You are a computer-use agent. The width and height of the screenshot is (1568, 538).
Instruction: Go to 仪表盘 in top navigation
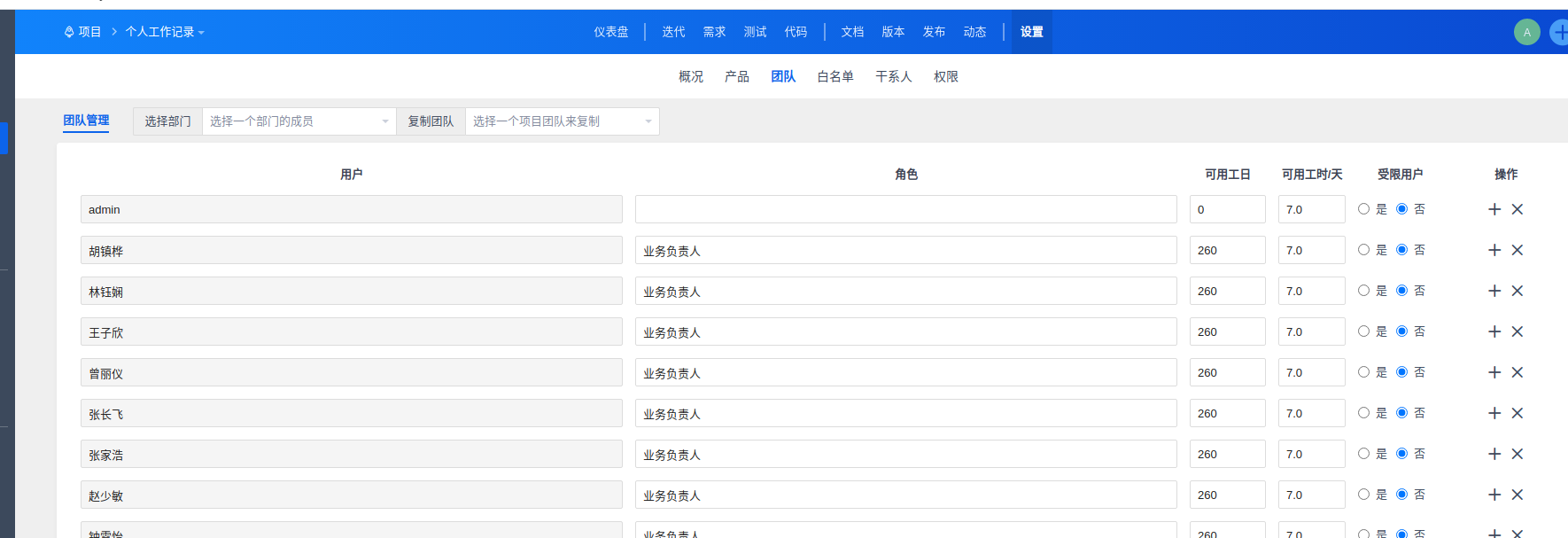[x=610, y=32]
